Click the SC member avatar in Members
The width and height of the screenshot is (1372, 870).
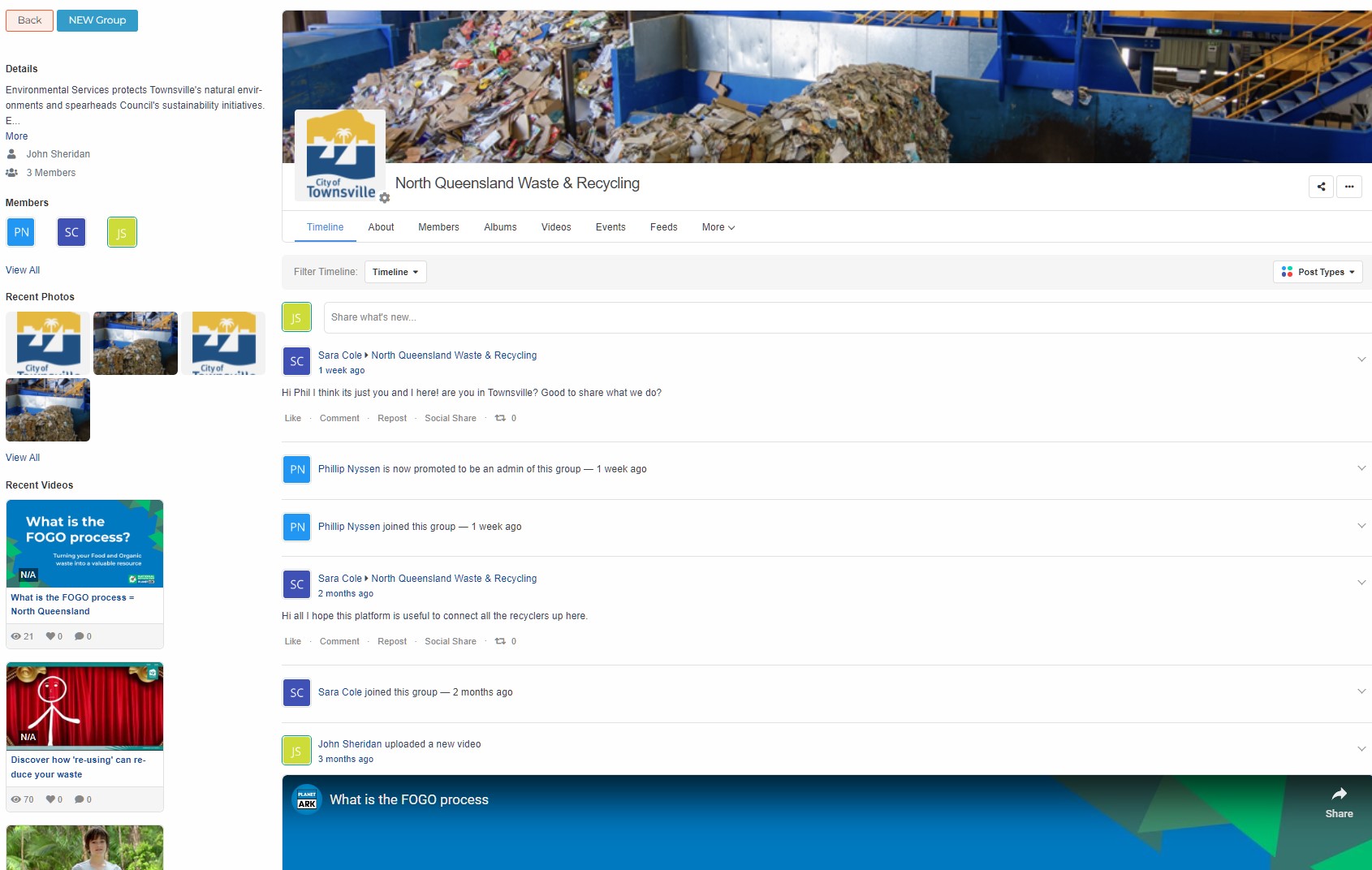point(71,232)
